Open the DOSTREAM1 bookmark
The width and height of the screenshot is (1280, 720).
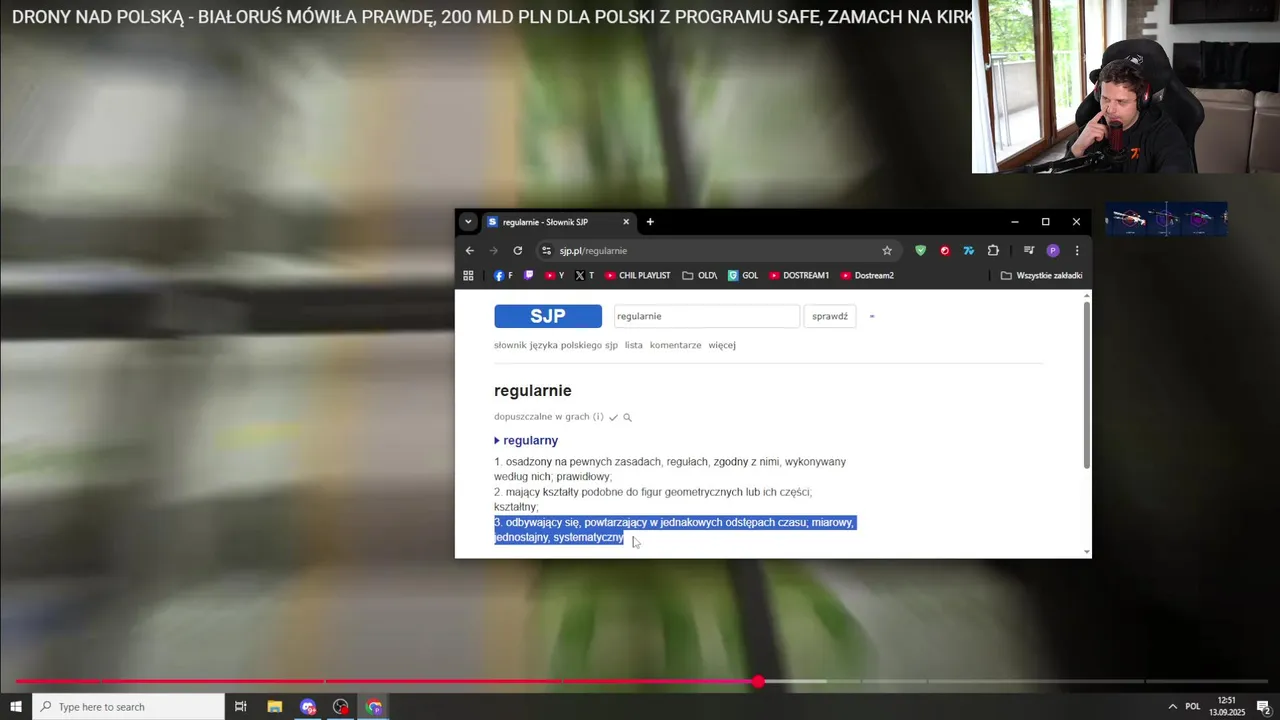799,276
